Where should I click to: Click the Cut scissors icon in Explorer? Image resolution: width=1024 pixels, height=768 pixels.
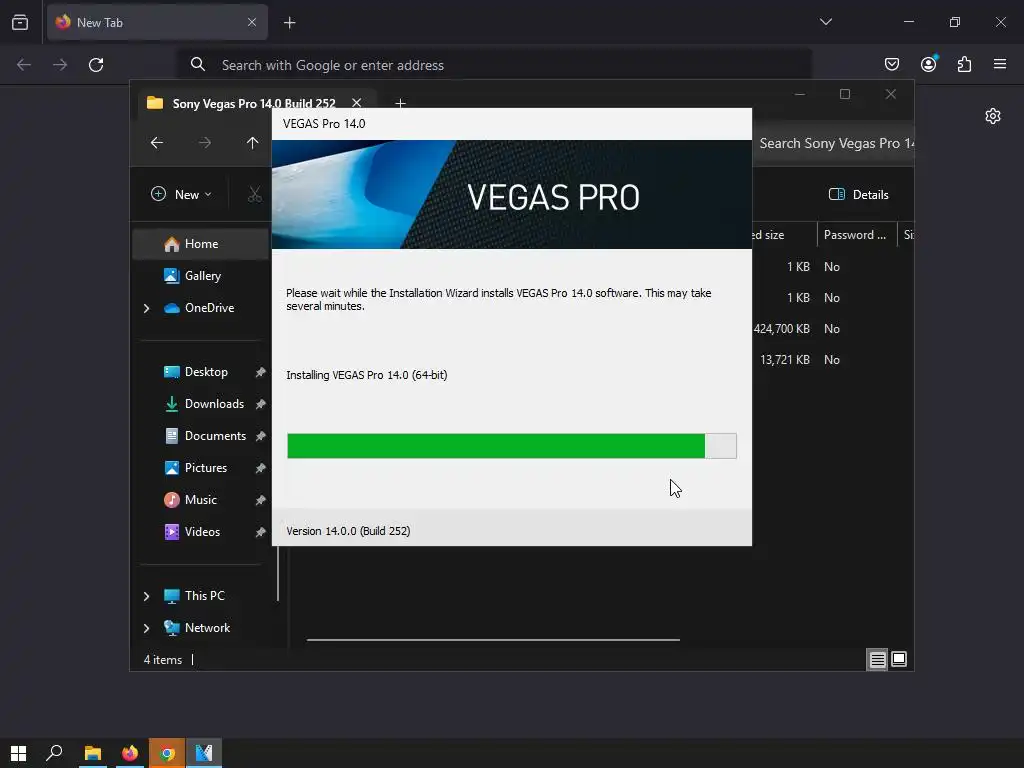click(255, 195)
